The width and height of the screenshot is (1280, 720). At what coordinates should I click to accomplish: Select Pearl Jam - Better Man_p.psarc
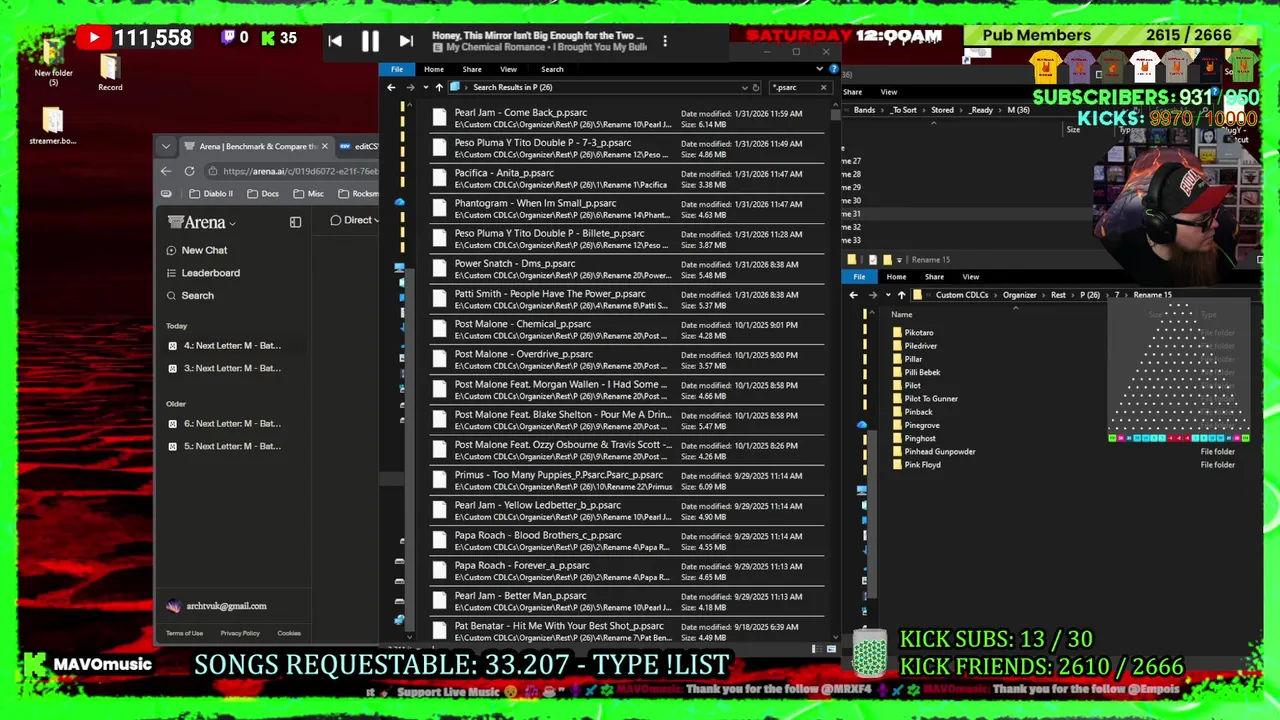[628, 601]
